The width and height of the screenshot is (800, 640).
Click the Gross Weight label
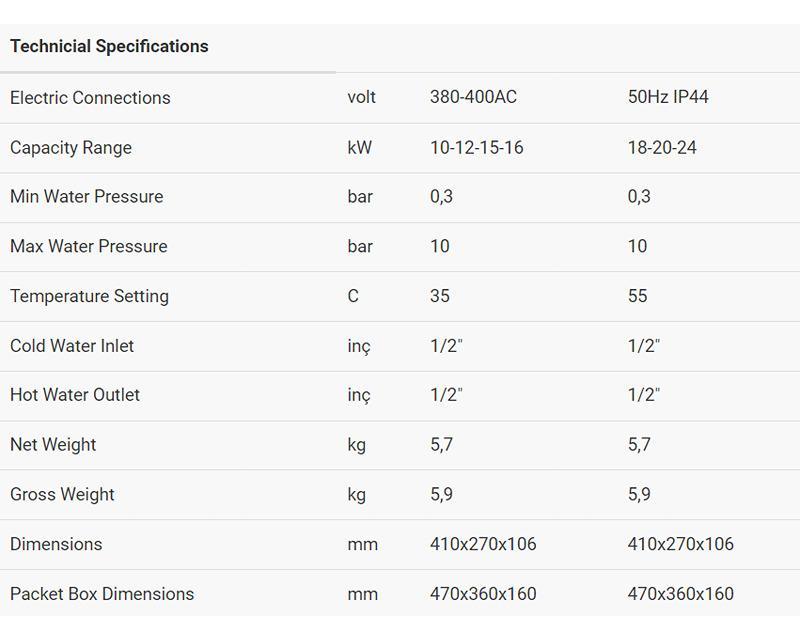pyautogui.click(x=62, y=495)
